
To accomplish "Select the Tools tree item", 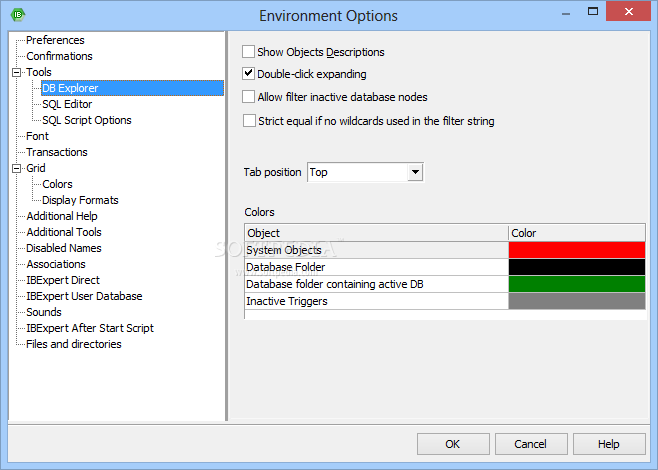I will point(39,72).
